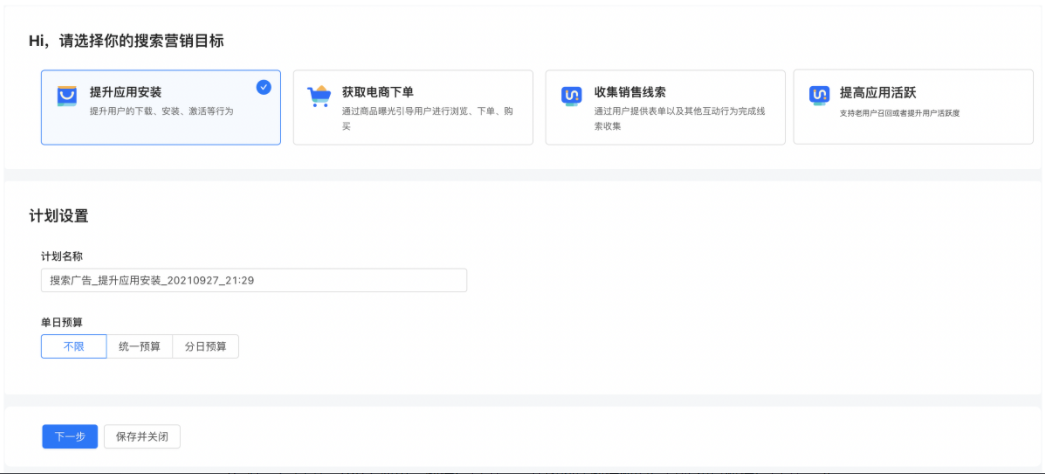Click the 计划设置 section heading
The image size is (1045, 474).
(x=59, y=216)
